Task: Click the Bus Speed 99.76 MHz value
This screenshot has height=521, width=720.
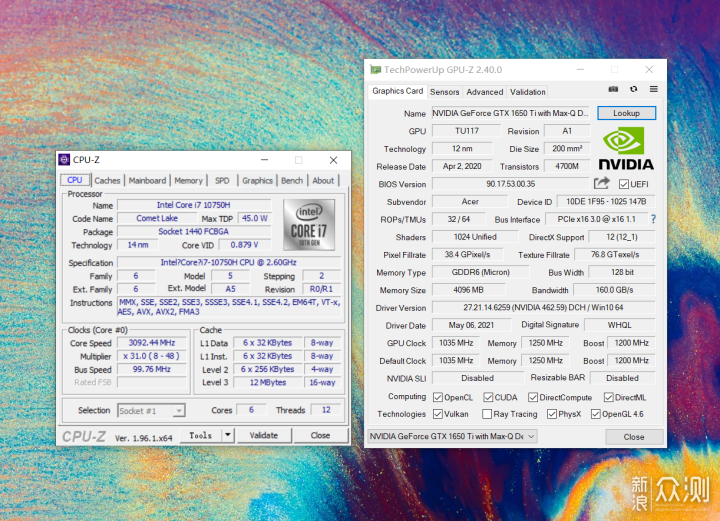Action: coord(152,370)
